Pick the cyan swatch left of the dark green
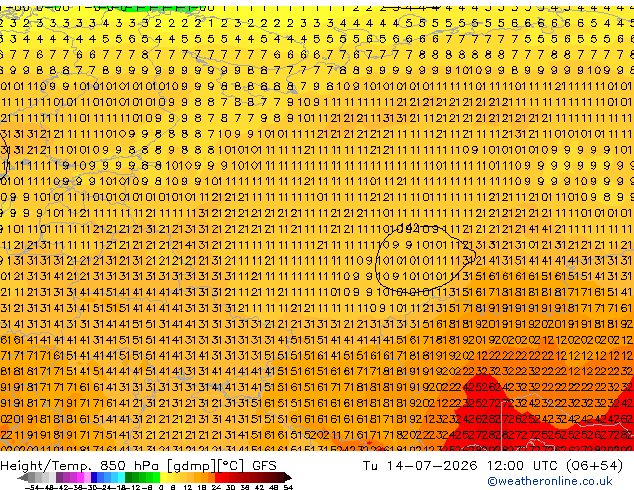The height and width of the screenshot is (490, 634). 121,477
